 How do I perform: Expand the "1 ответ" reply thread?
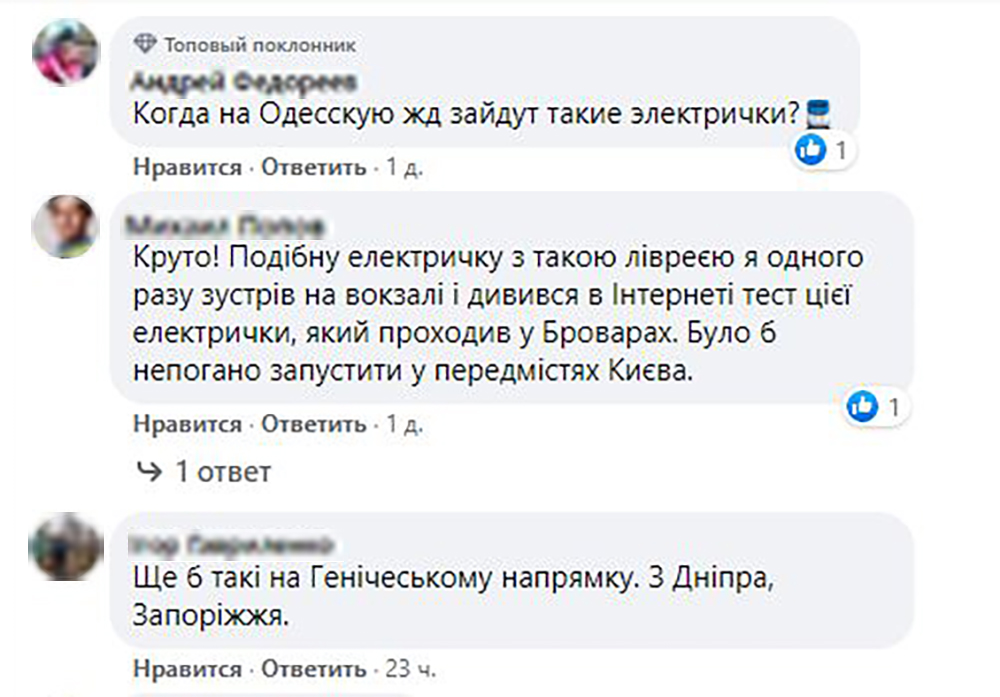click(x=204, y=470)
